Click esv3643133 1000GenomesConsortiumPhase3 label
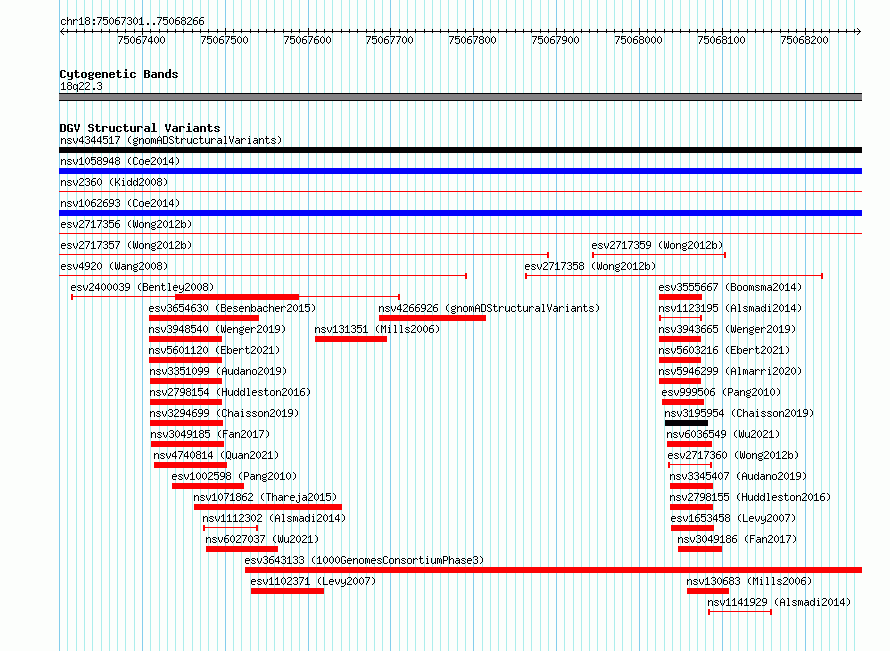 coord(364,560)
